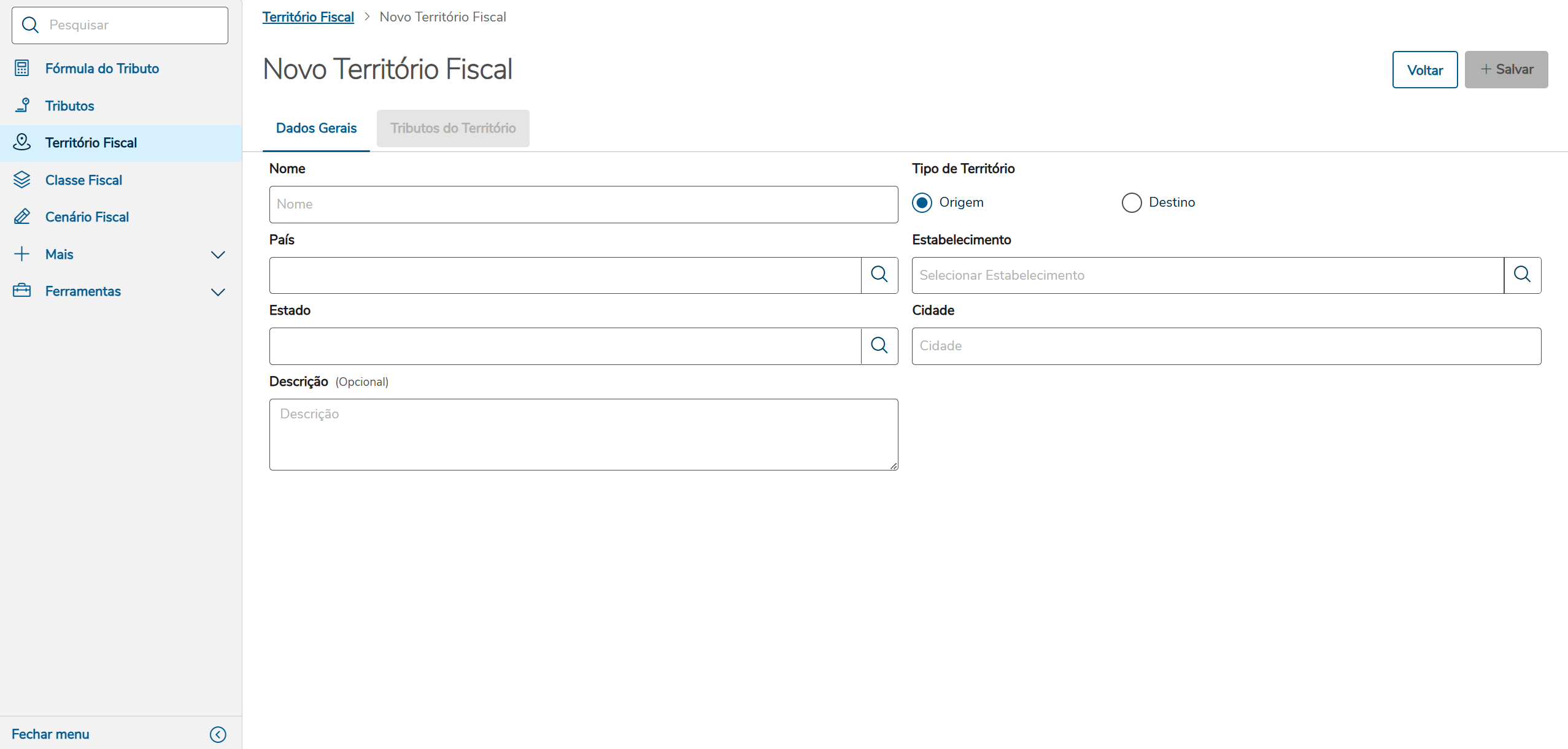The height and width of the screenshot is (749, 1568).
Task: Select the Origem radio option
Action: tap(922, 202)
